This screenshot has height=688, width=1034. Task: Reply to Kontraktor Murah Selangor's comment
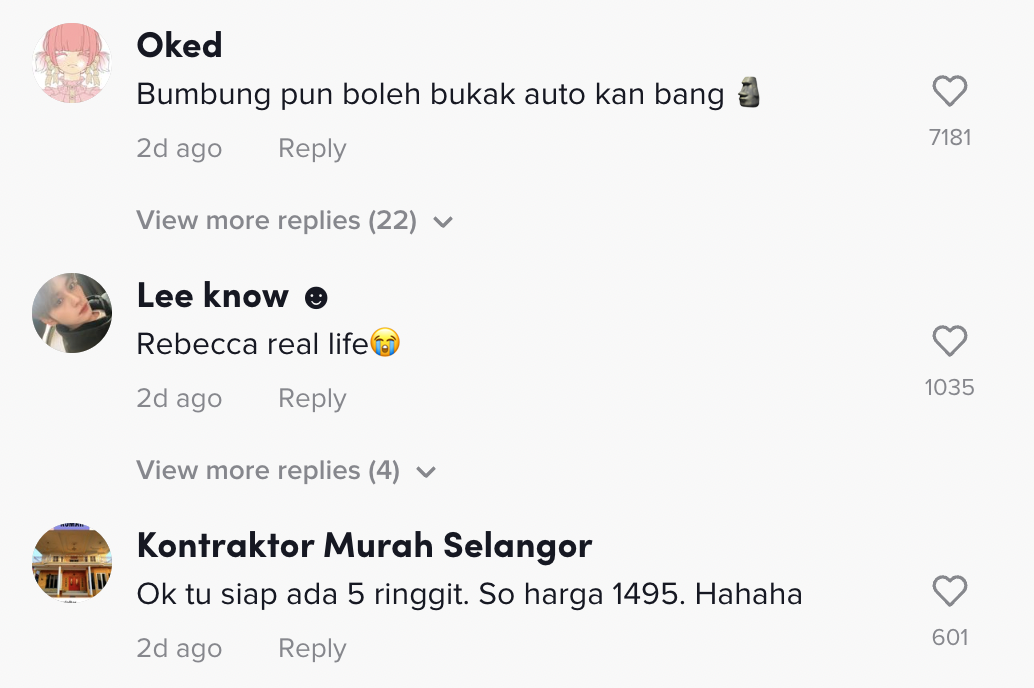[x=312, y=648]
